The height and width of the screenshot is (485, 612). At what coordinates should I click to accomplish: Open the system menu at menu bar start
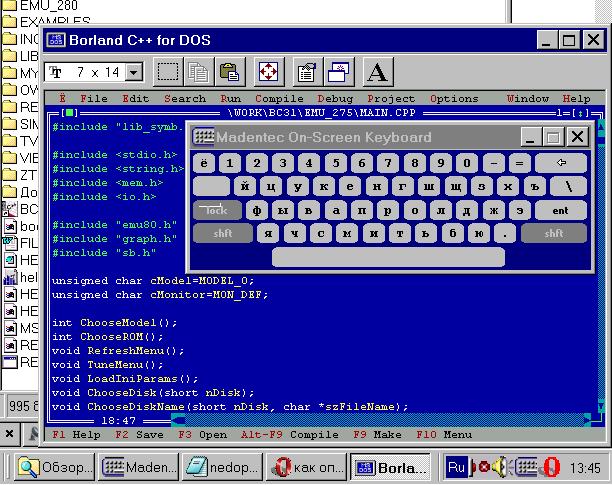click(x=62, y=99)
